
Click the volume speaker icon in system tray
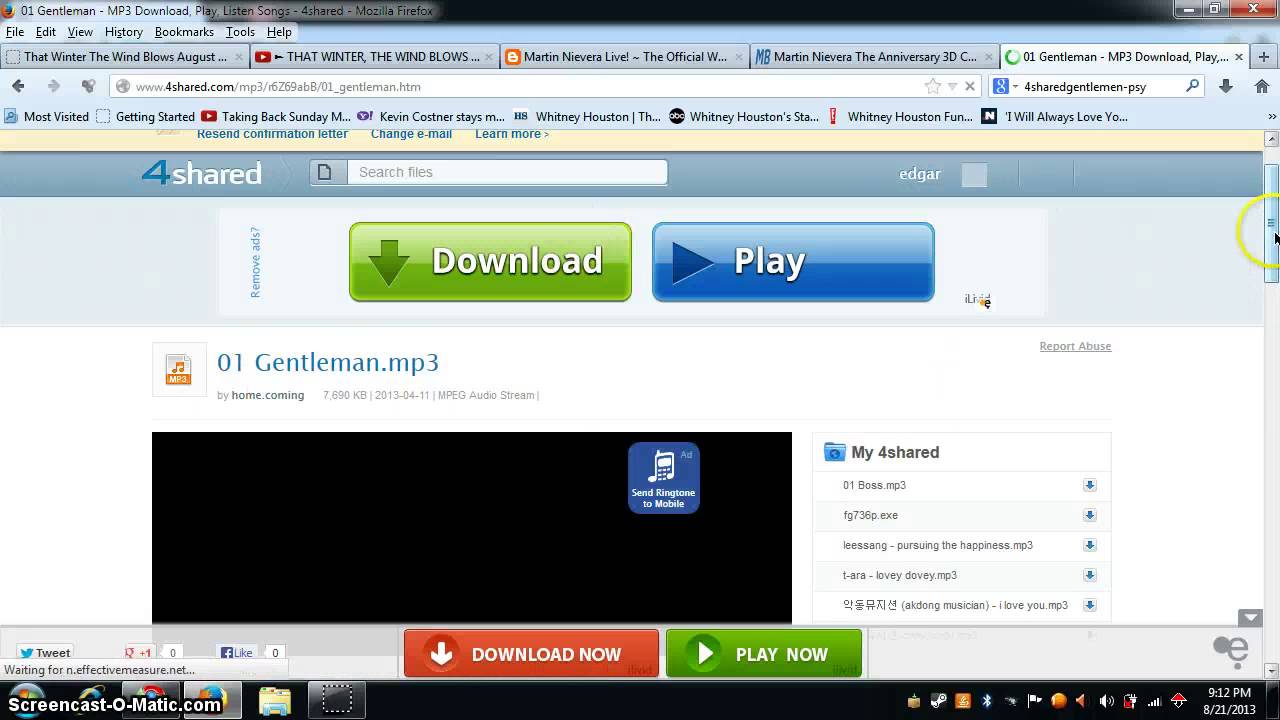tap(1106, 701)
